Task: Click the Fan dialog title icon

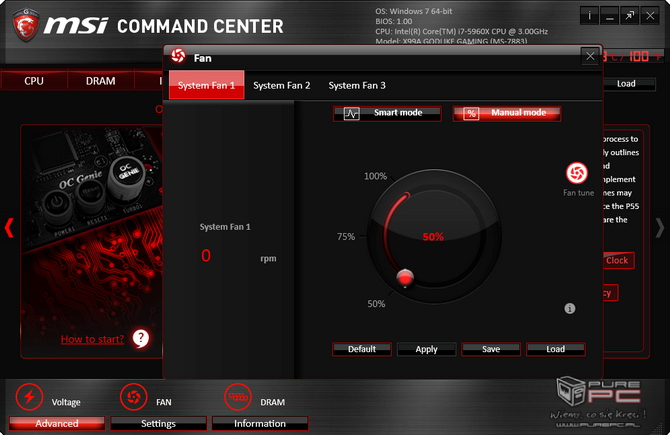Action: (178, 56)
